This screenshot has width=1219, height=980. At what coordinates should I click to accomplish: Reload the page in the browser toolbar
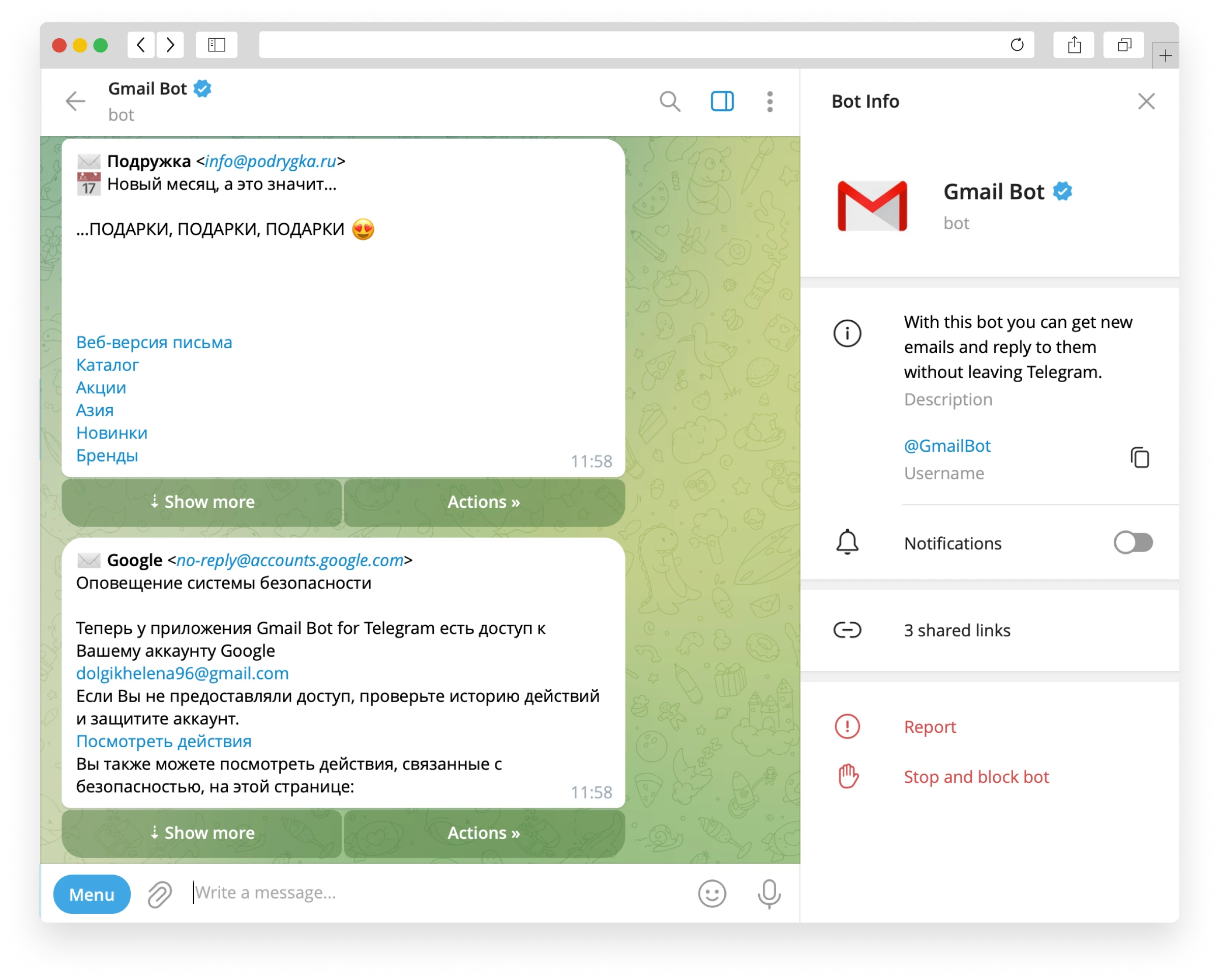1017,45
